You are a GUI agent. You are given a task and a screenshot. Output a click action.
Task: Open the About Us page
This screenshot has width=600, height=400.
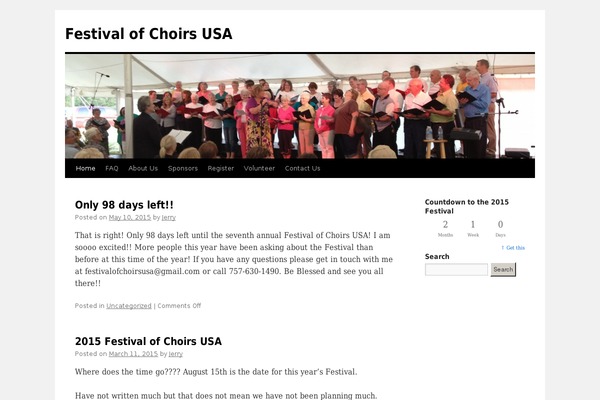143,168
